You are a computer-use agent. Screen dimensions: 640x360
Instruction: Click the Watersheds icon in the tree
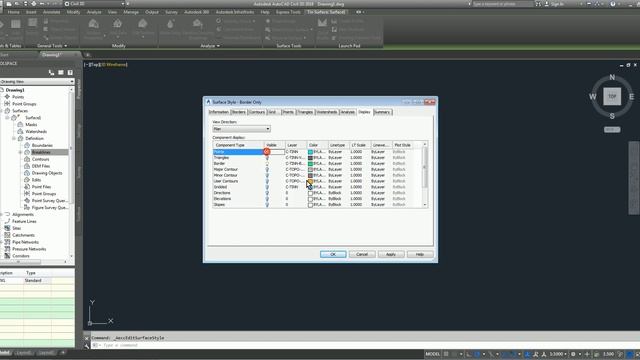(x=20, y=131)
